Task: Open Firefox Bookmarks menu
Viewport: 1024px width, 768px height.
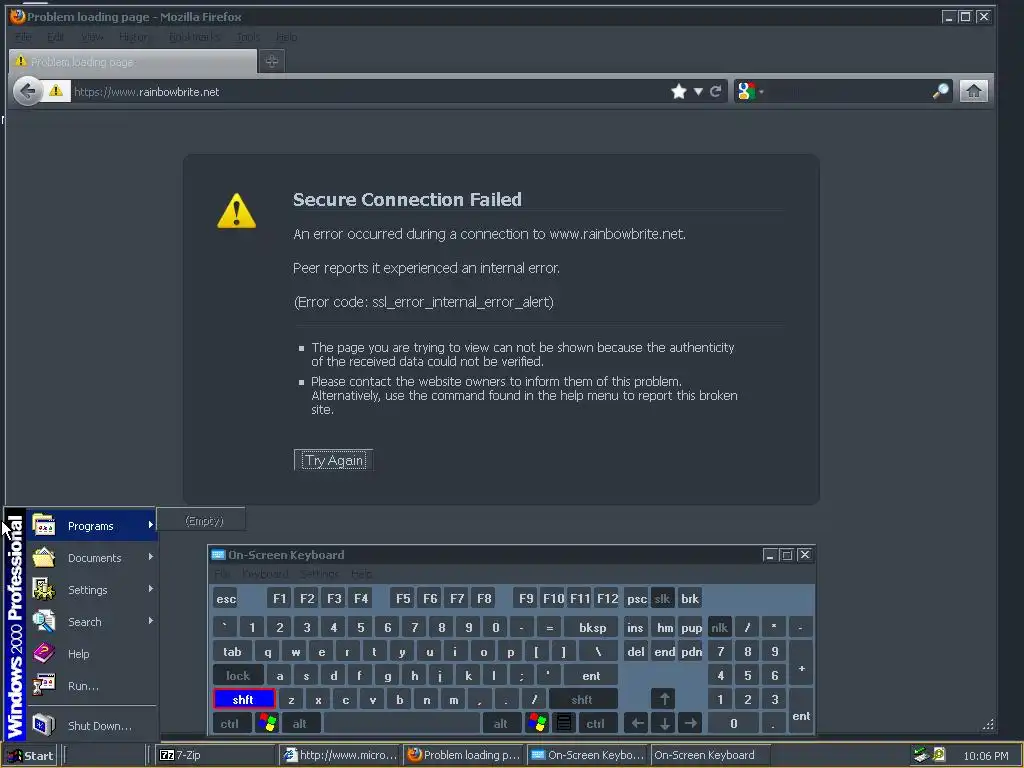Action: tap(195, 37)
